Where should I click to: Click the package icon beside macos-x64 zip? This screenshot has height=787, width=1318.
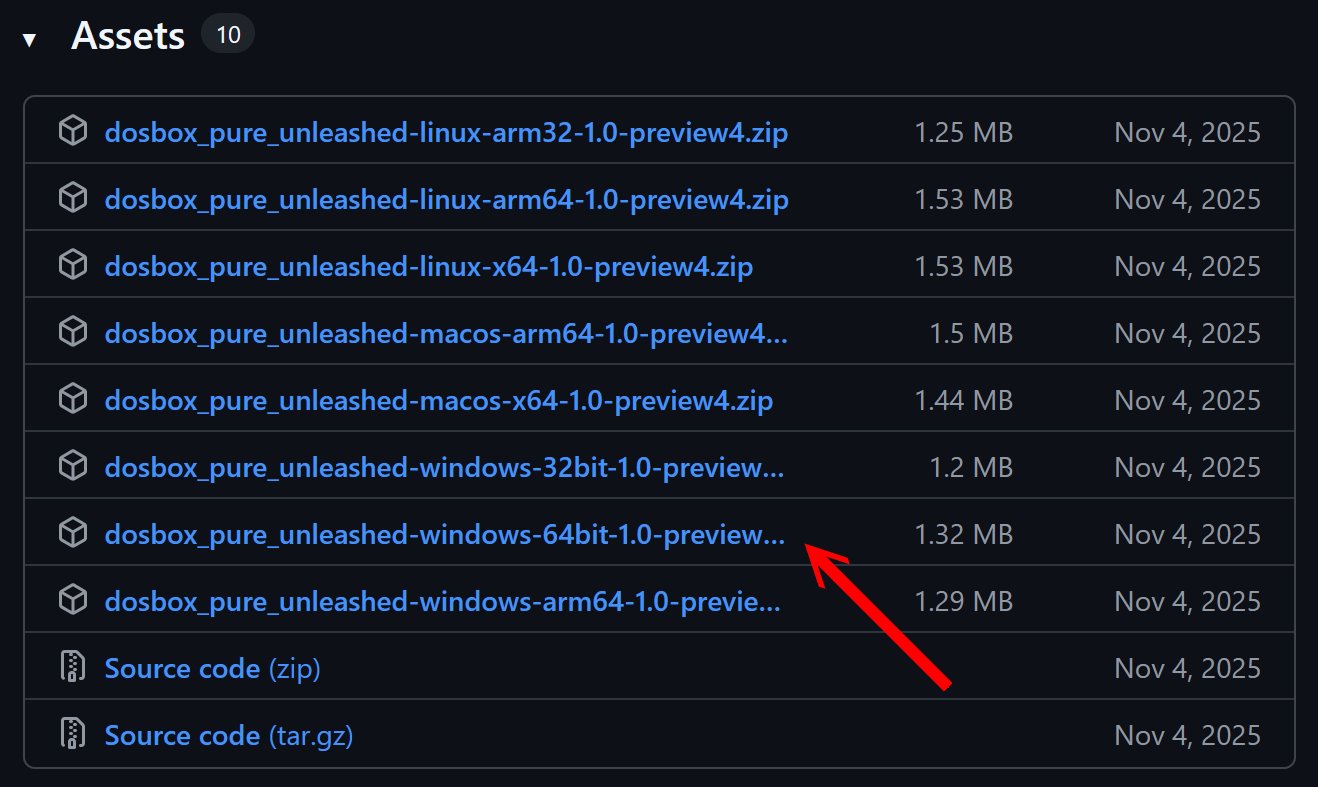72,399
